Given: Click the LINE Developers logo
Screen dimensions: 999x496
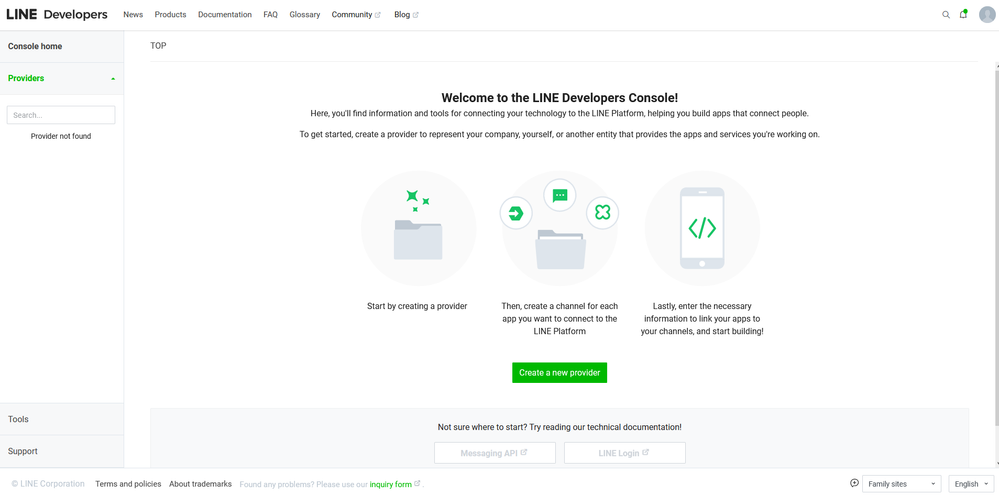Looking at the screenshot, I should [57, 15].
